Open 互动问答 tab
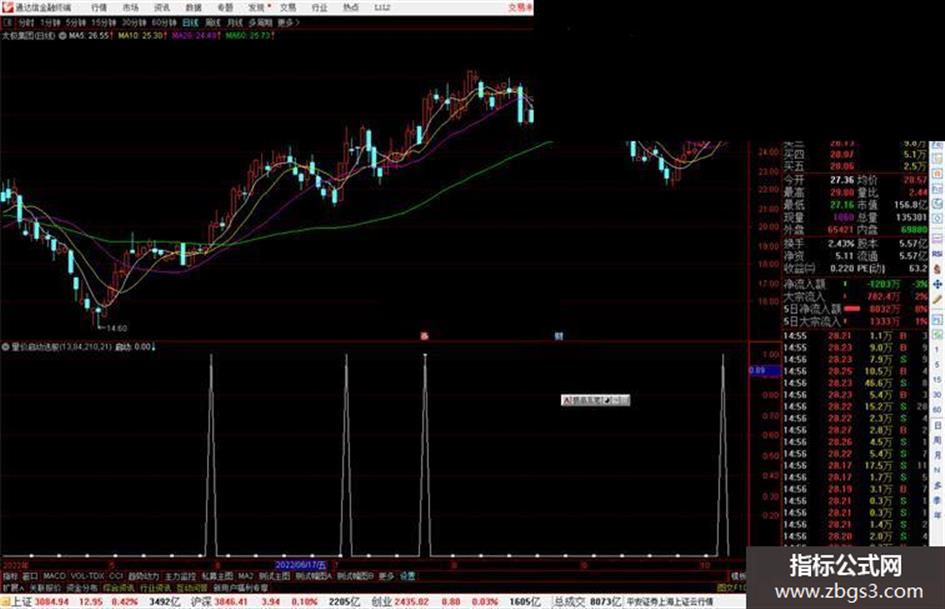The height and width of the screenshot is (609, 945). pos(192,587)
